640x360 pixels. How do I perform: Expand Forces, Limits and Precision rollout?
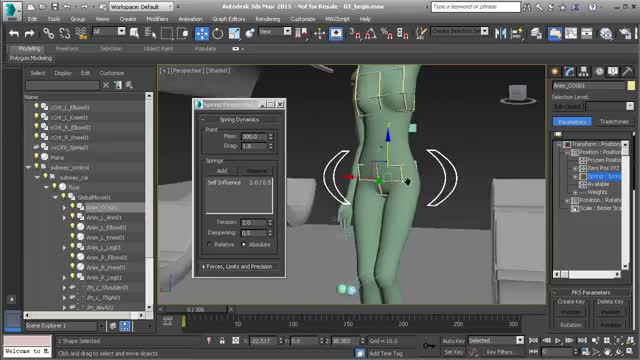coord(239,267)
